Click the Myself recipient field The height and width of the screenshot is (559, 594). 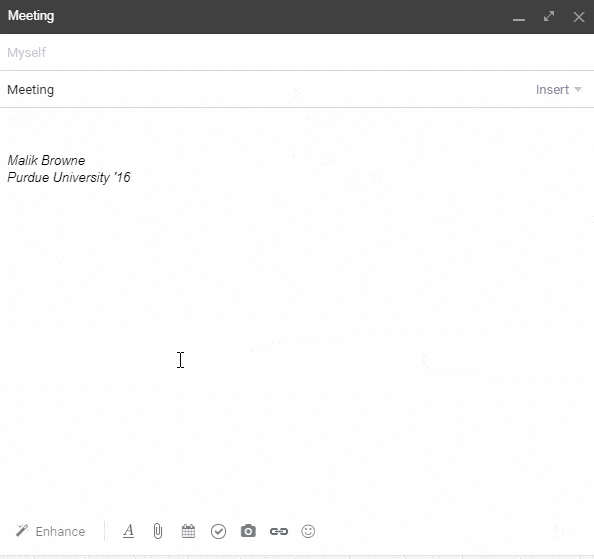coord(297,52)
